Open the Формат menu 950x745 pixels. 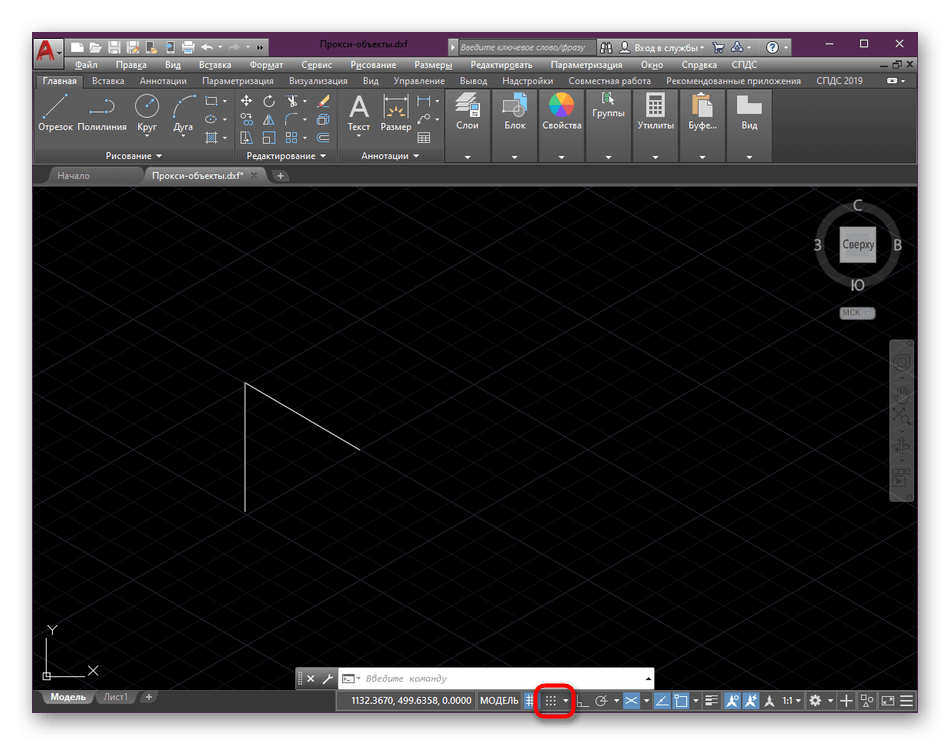pos(266,65)
